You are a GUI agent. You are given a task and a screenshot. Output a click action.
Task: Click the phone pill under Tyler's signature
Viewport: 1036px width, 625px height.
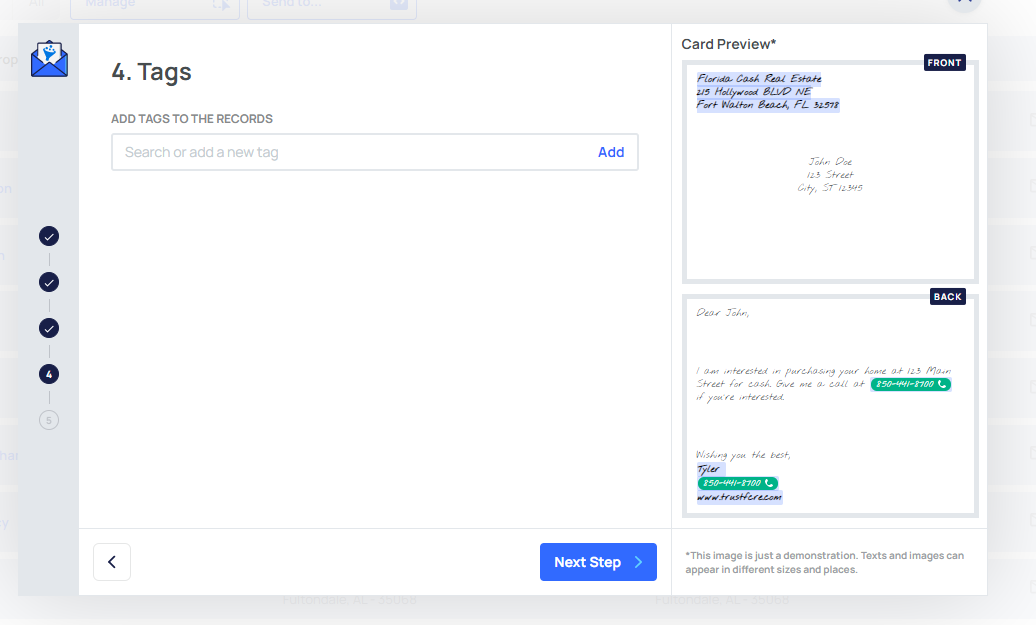click(x=737, y=483)
